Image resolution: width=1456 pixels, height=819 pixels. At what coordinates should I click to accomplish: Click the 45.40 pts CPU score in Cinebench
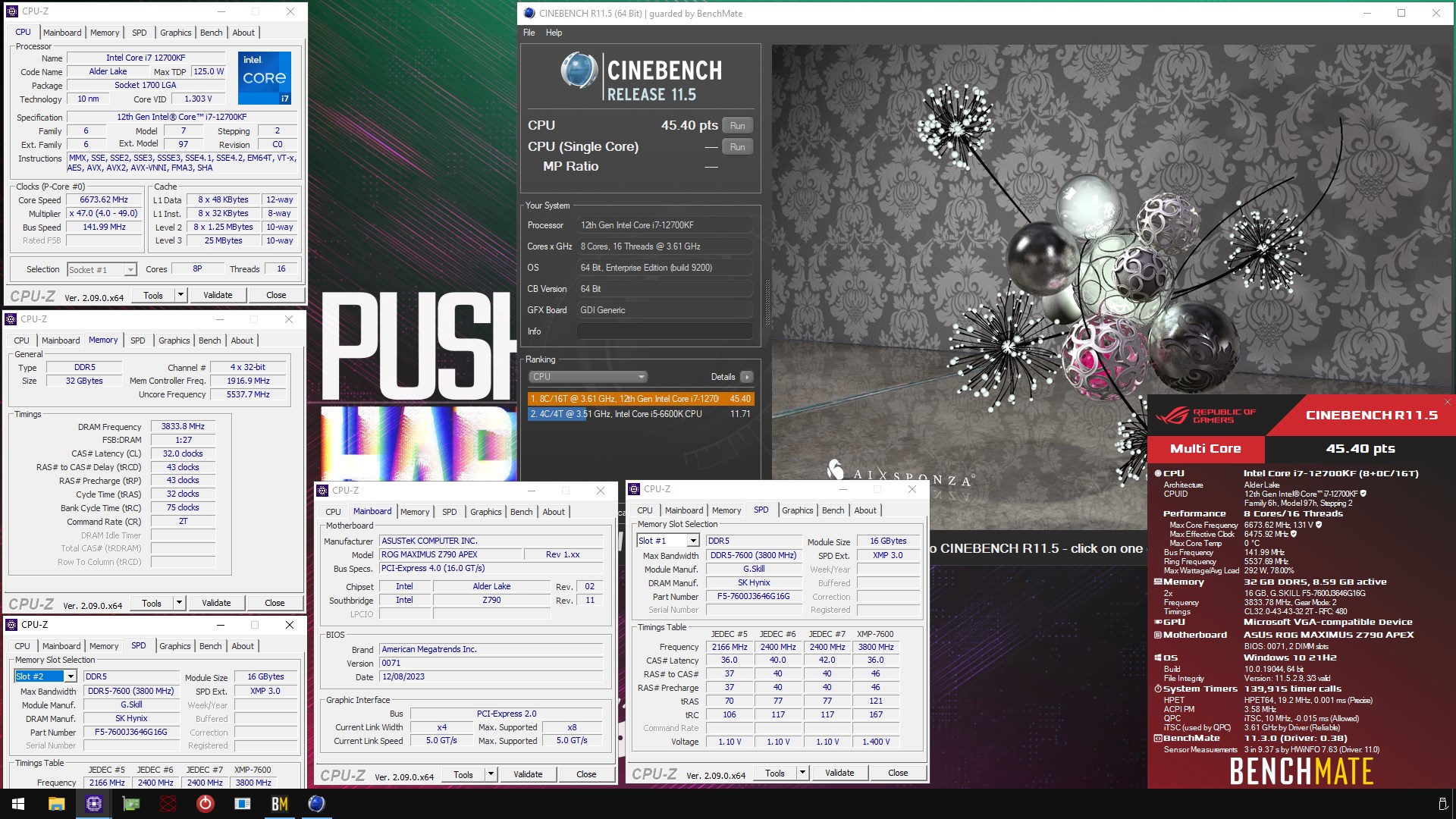click(x=689, y=126)
